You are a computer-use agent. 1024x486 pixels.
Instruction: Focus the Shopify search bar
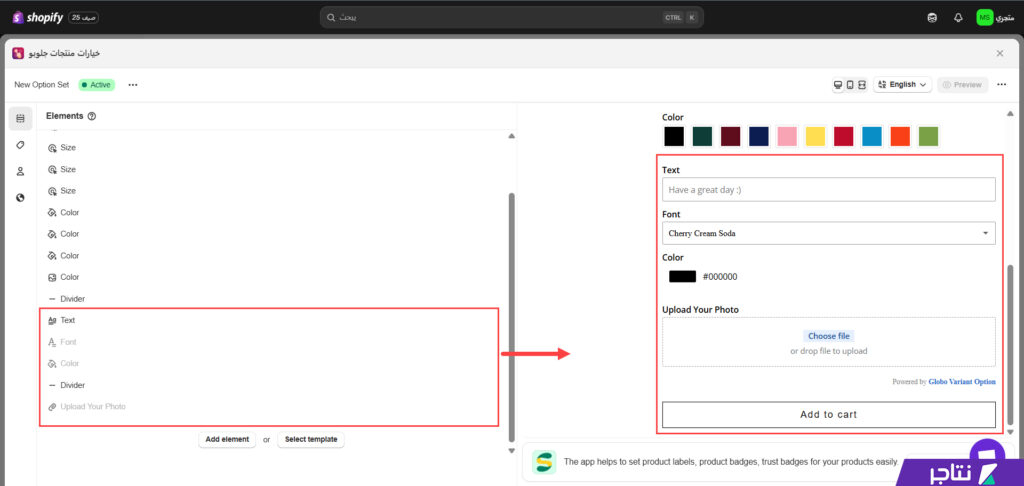[511, 18]
